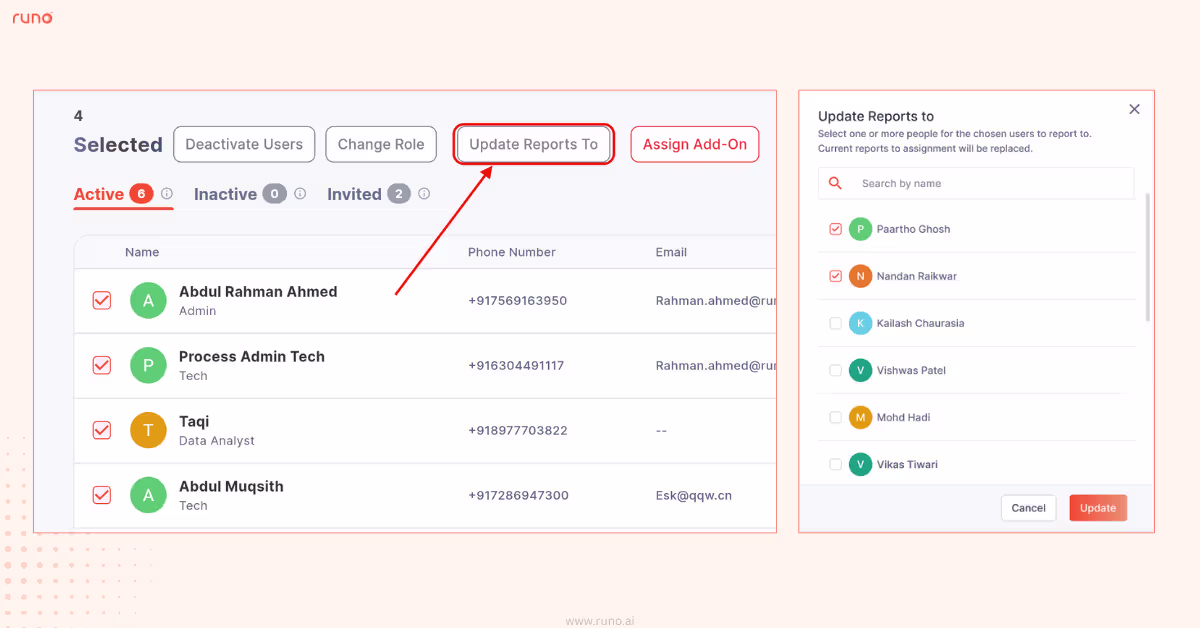Screen dimensions: 1200x628
Task: Click Taqi's orange avatar icon
Action: (x=148, y=430)
